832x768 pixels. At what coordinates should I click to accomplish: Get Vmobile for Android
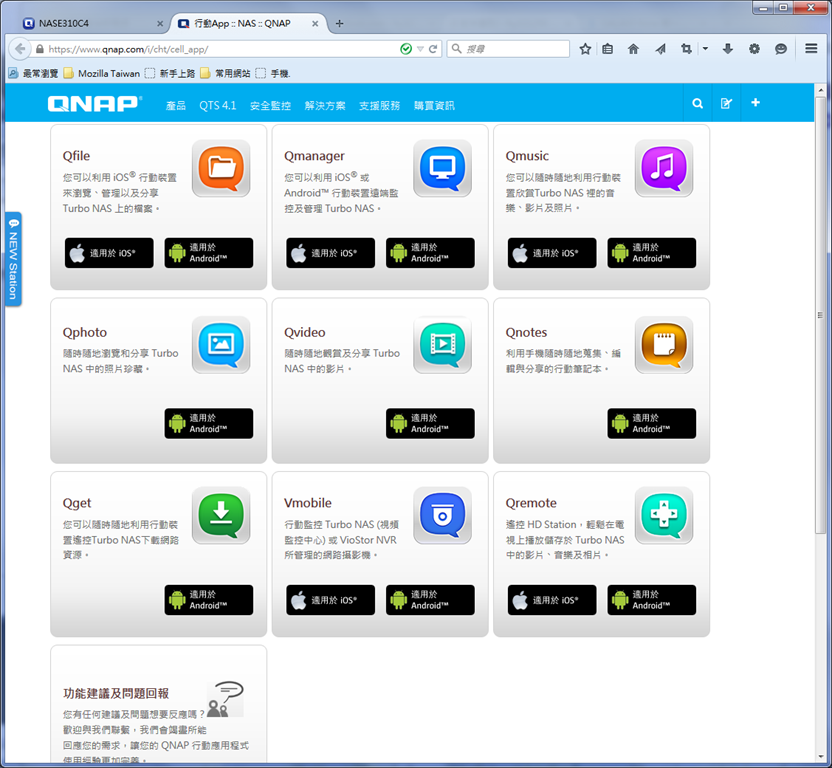430,600
